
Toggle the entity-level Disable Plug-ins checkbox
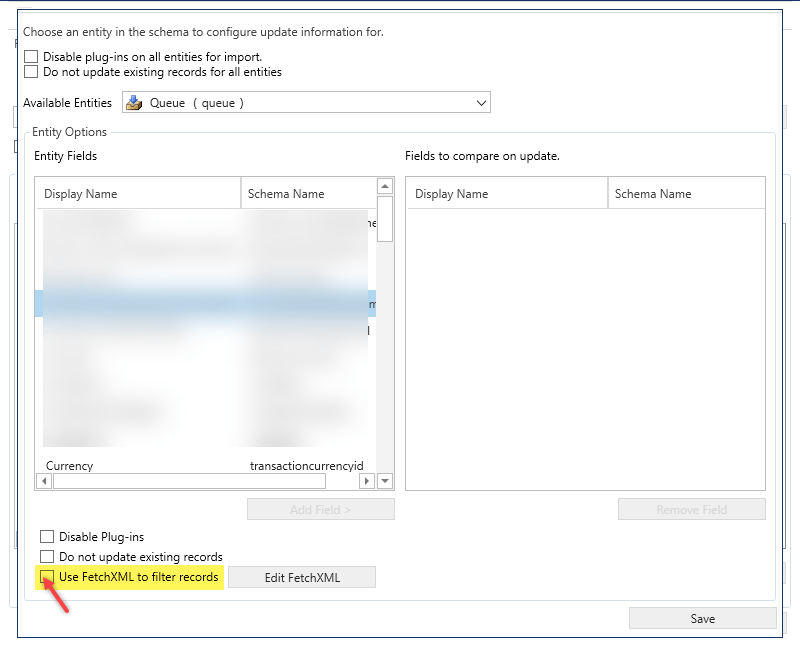[x=47, y=537]
